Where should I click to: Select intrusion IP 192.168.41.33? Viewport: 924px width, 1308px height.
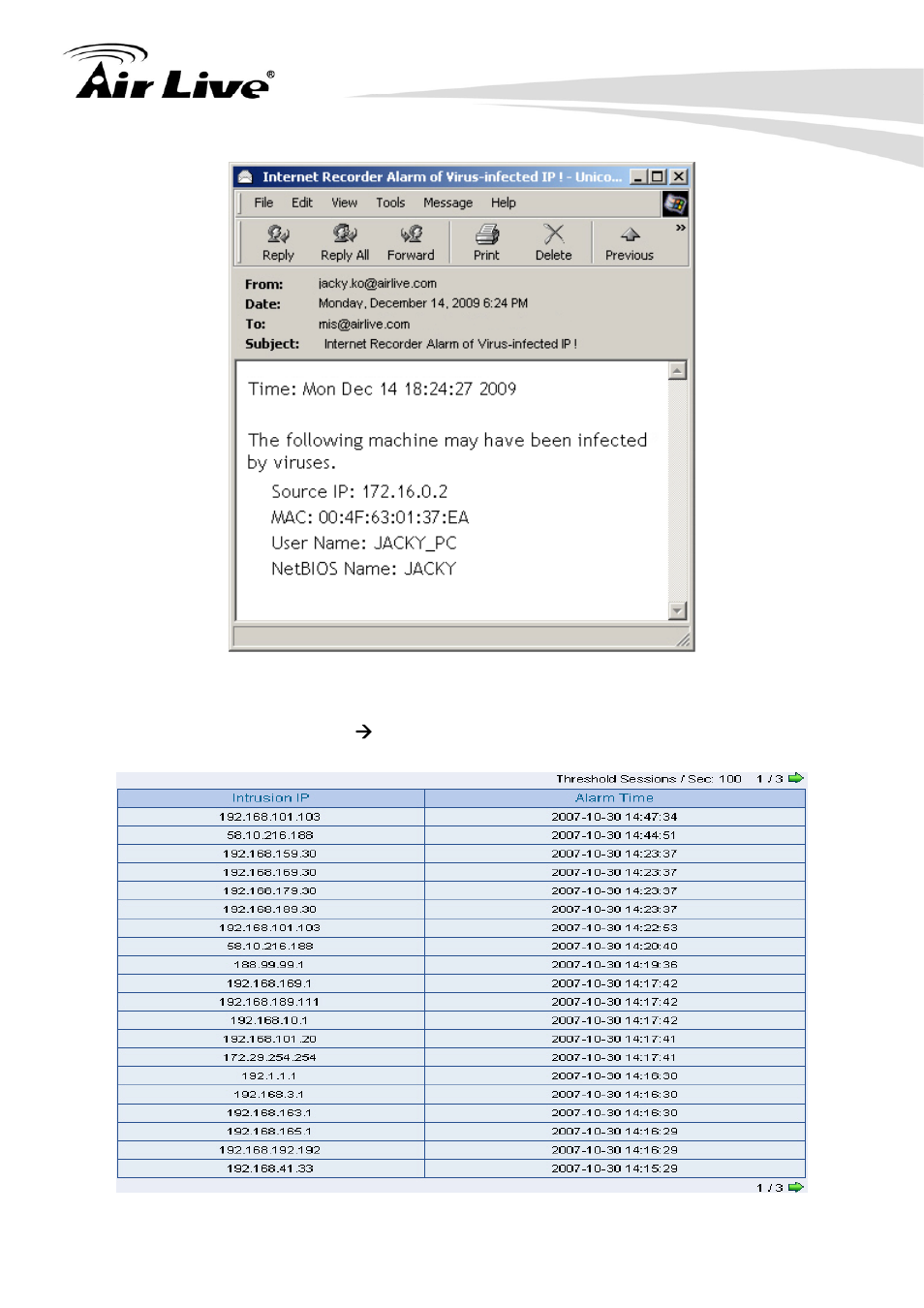[x=270, y=1168]
